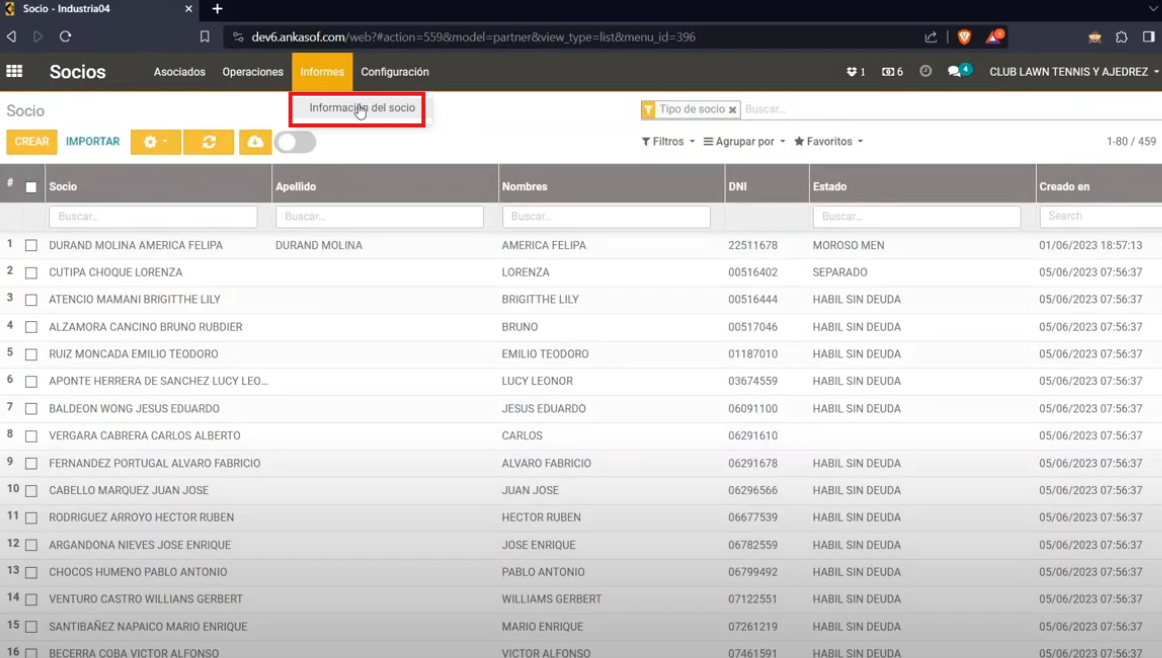Open the Configuración menu
Image resolution: width=1162 pixels, height=658 pixels.
394,72
